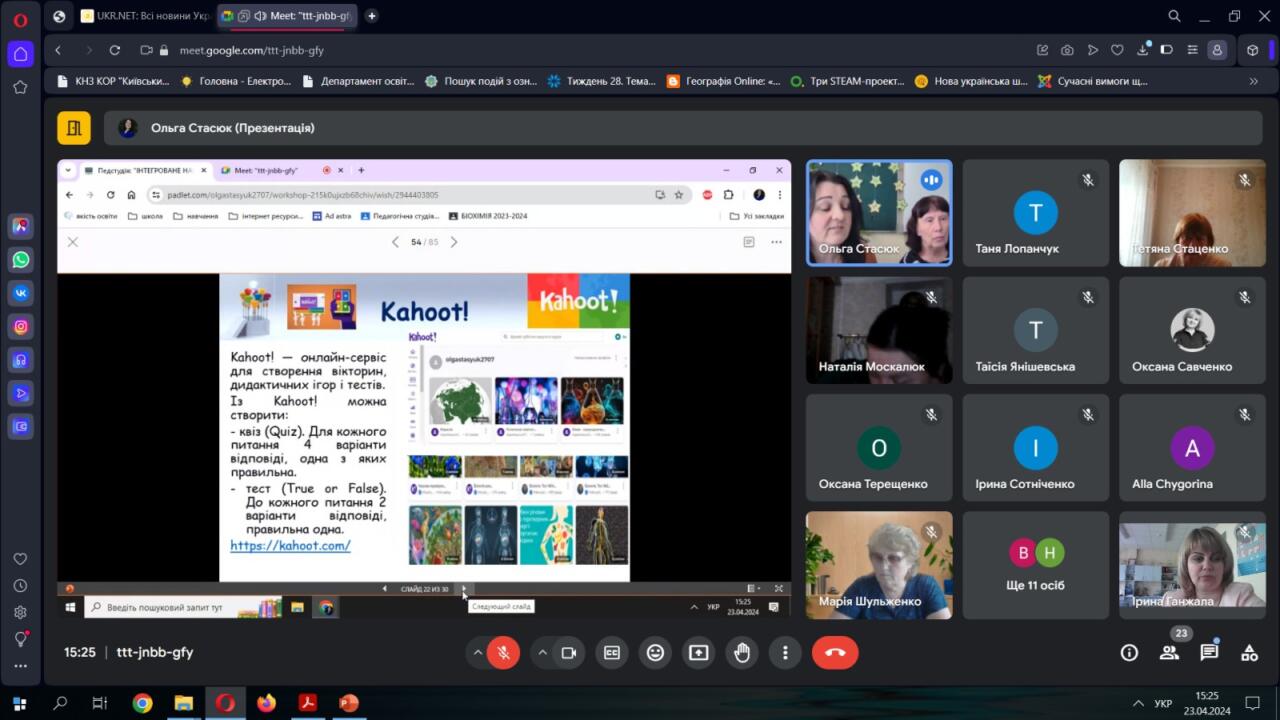Click the kahoot.com link in presentation
The width and height of the screenshot is (1280, 720).
point(290,546)
